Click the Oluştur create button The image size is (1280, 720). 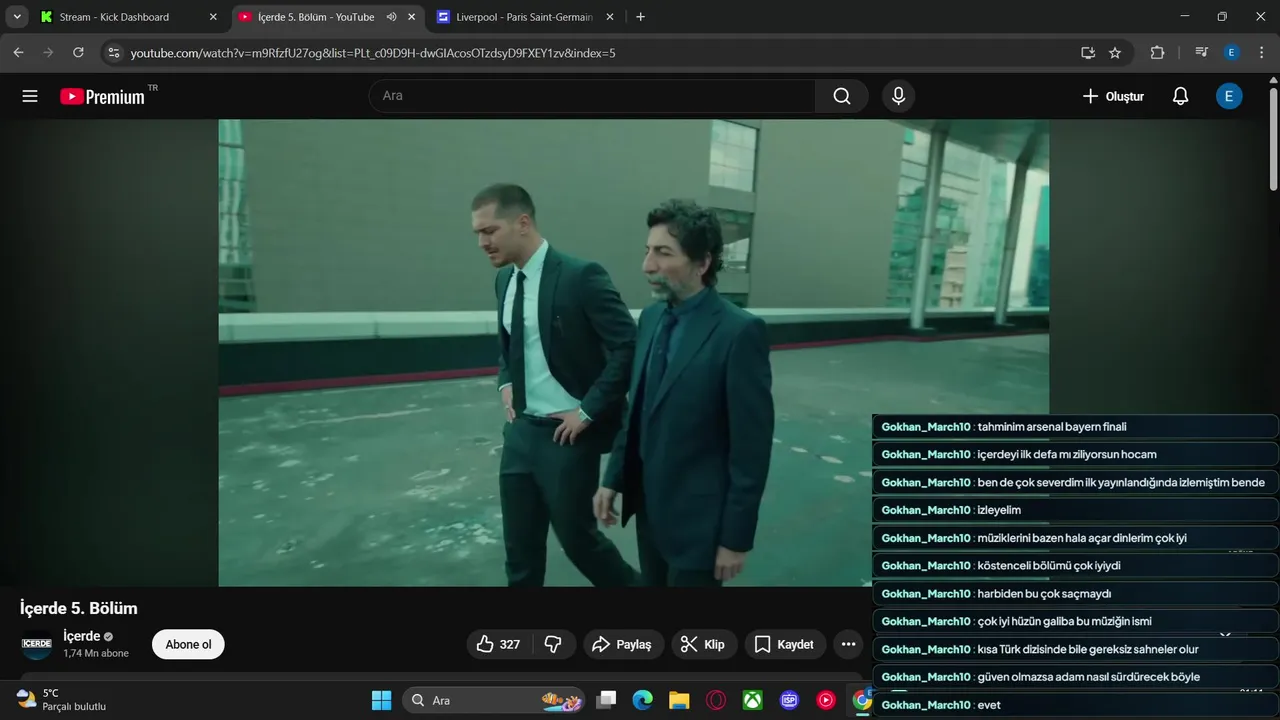(1113, 96)
